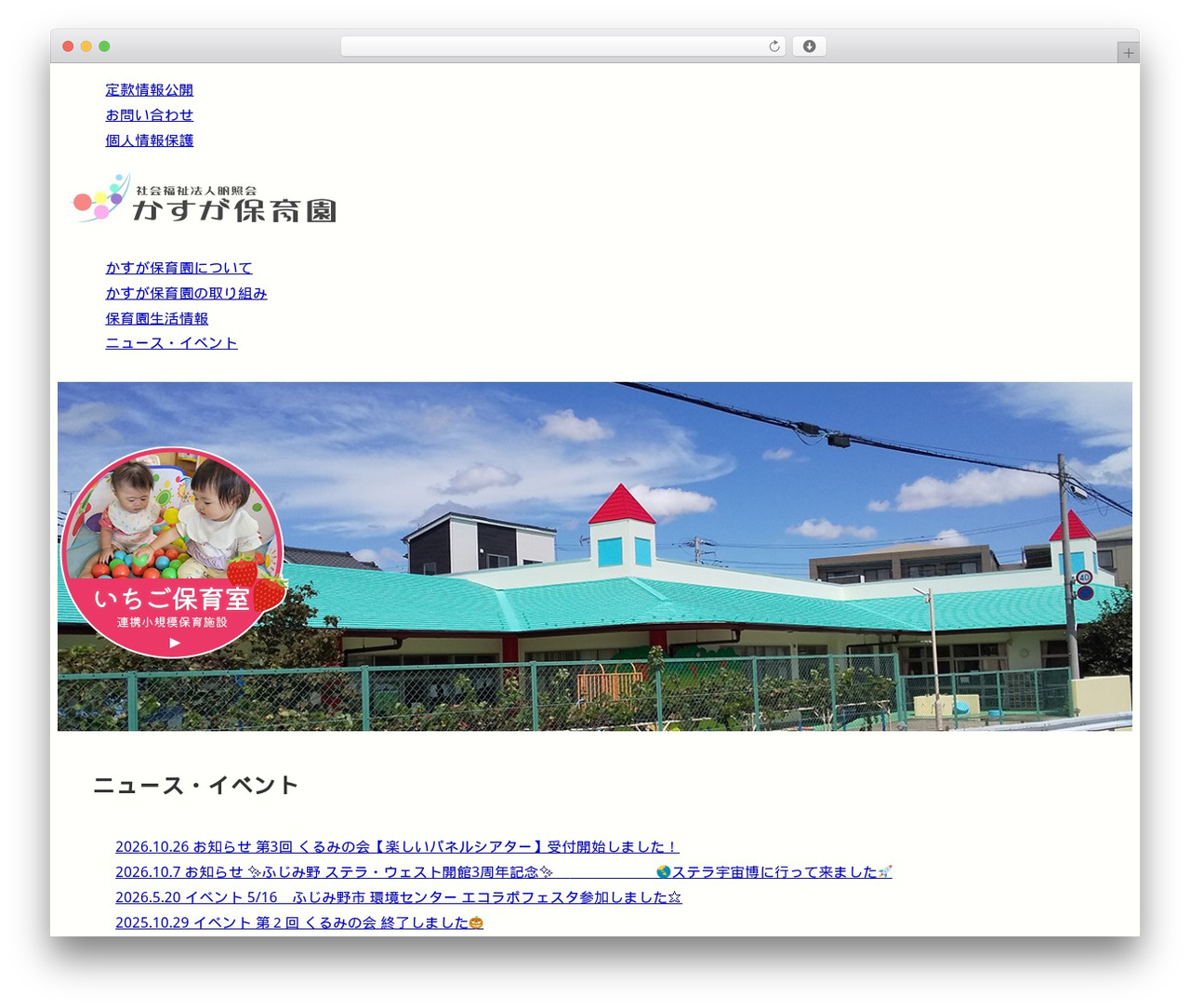Image resolution: width=1190 pixels, height=1008 pixels.
Task: Select かすが保育園の取り組み menu item
Action: point(186,293)
